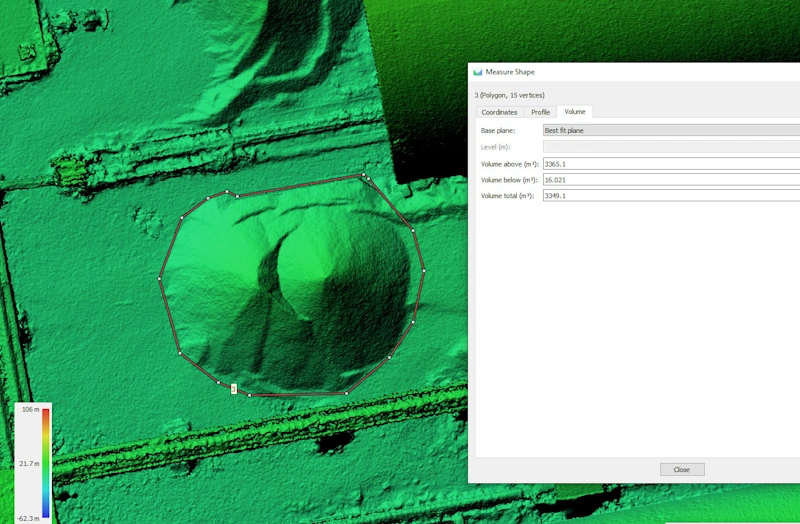Viewport: 800px width, 524px height.
Task: Click the polygon vertices count text
Action: (x=509, y=95)
